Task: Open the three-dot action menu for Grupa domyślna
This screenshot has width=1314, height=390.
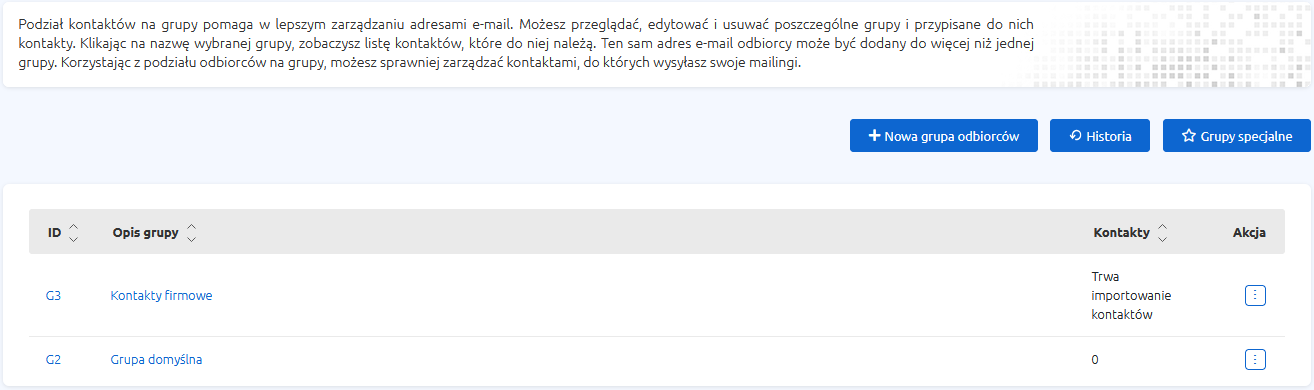Action: coord(1256,359)
